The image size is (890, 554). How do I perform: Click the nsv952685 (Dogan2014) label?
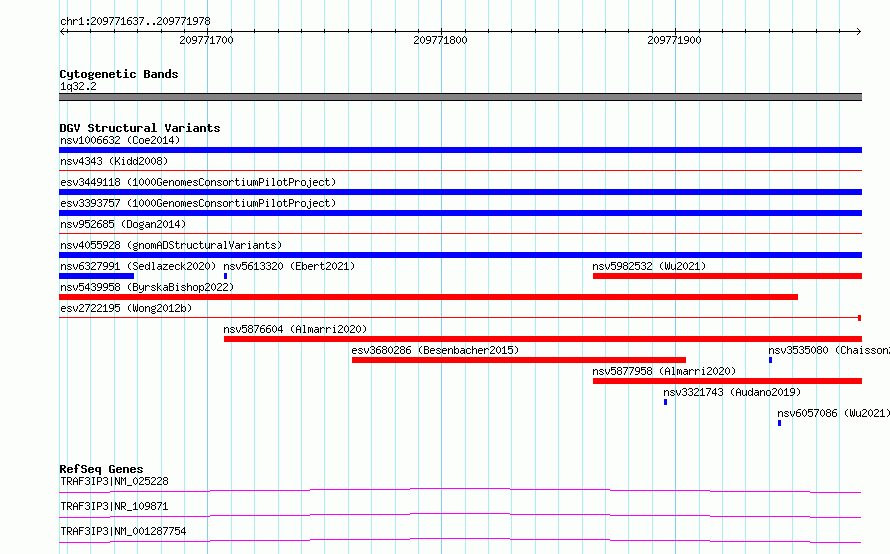[123, 224]
